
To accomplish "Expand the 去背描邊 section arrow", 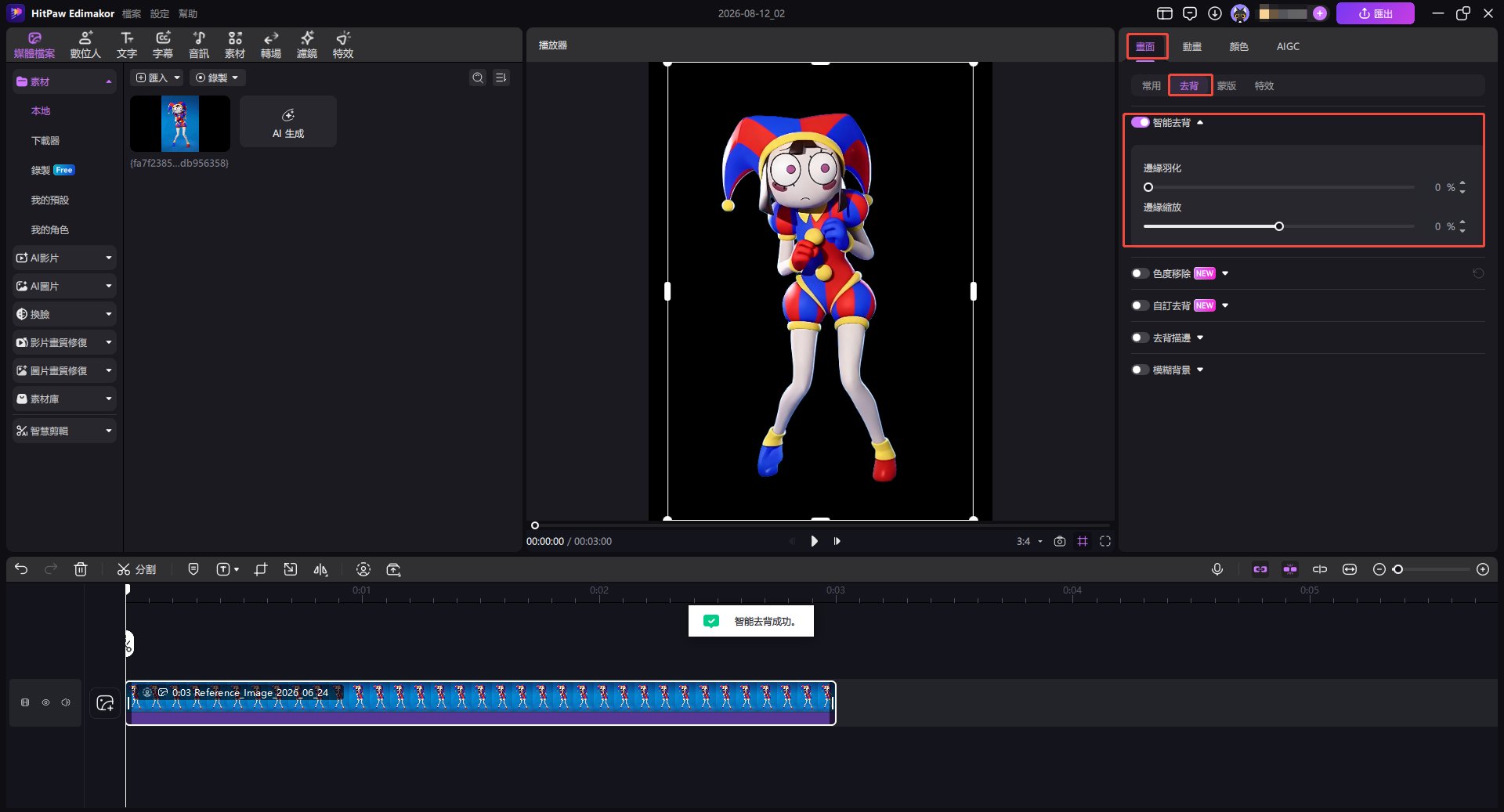I will pos(1200,337).
